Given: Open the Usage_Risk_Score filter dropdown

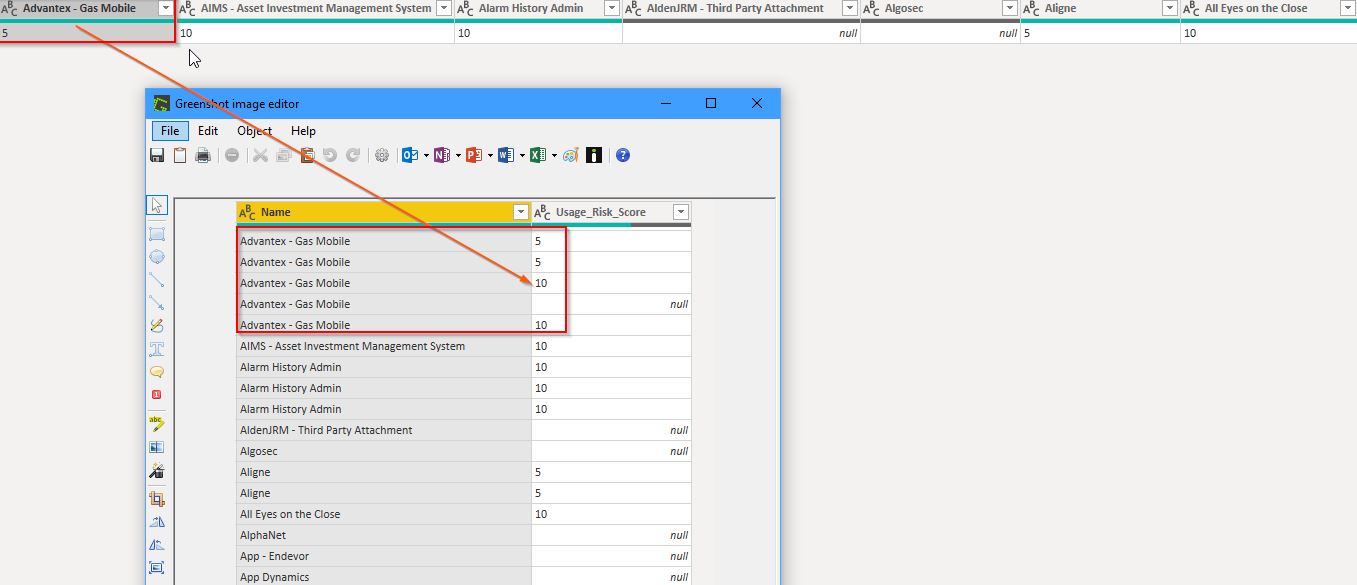Looking at the screenshot, I should tap(681, 211).
